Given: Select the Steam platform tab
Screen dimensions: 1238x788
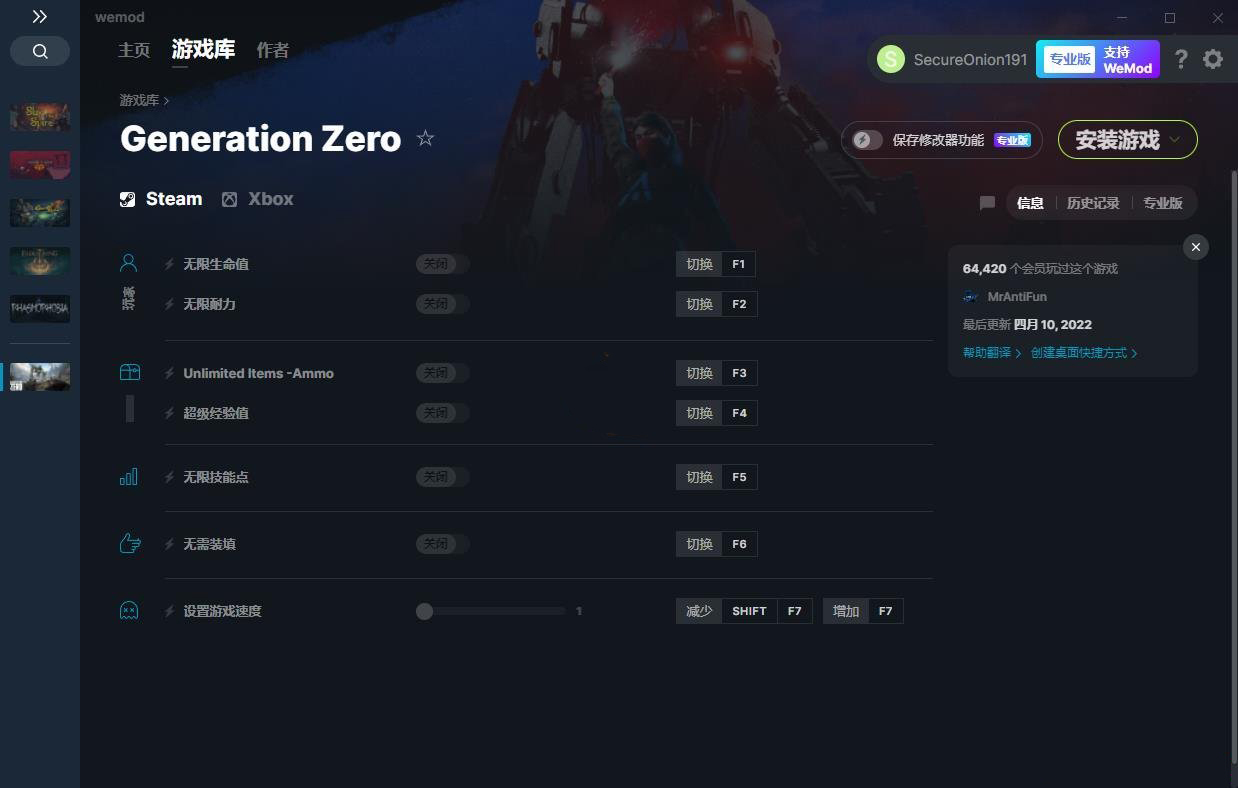Looking at the screenshot, I should click(161, 199).
